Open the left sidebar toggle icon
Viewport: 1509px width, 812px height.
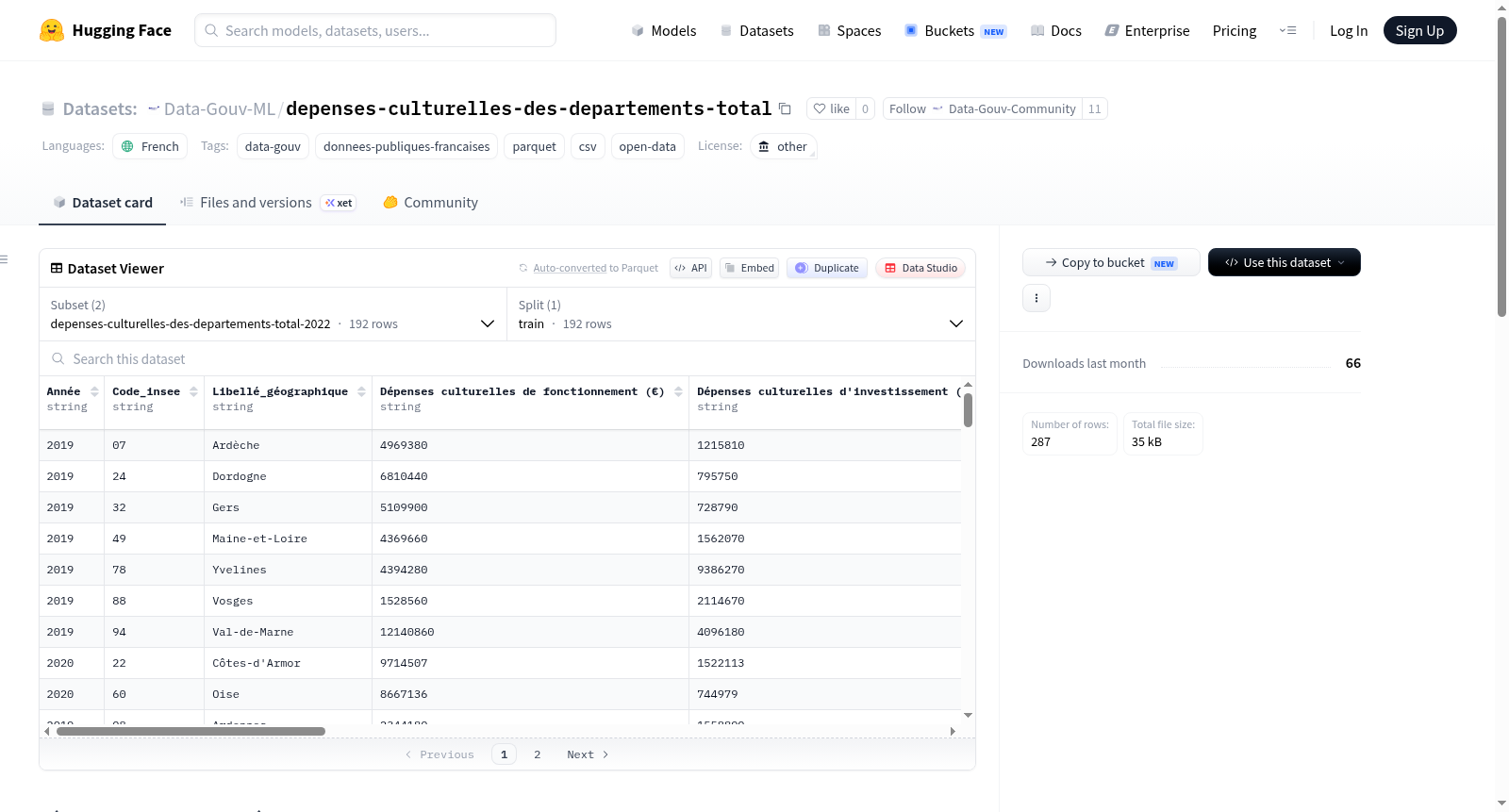[4, 259]
